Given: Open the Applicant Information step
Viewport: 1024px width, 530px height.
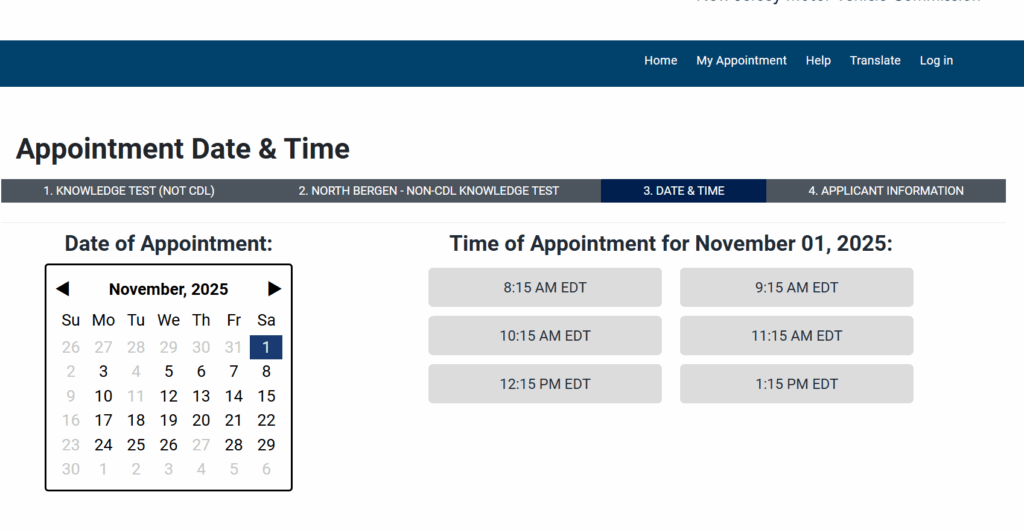Looking at the screenshot, I should click(886, 191).
